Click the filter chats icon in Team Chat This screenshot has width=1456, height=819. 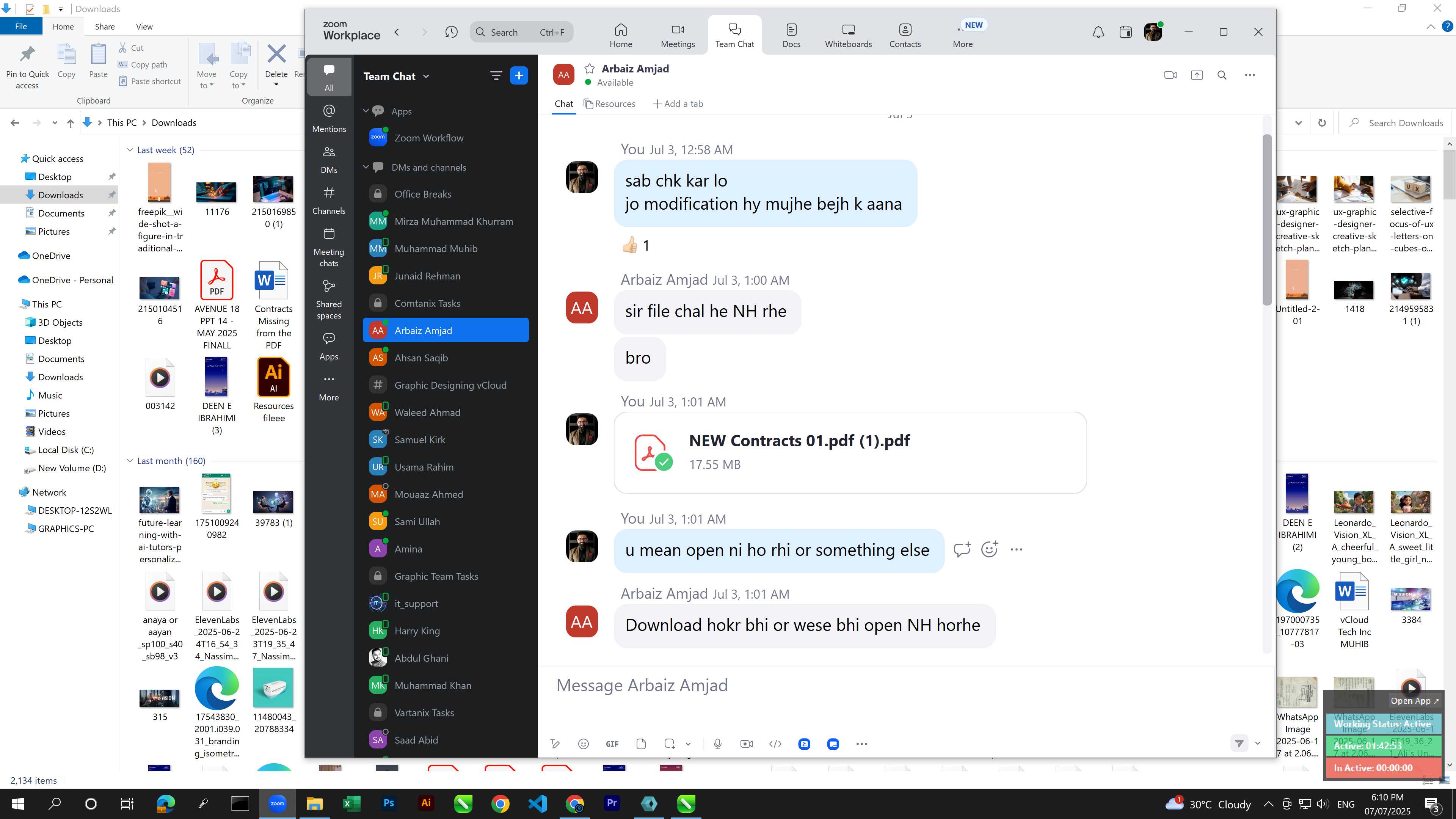pos(496,76)
